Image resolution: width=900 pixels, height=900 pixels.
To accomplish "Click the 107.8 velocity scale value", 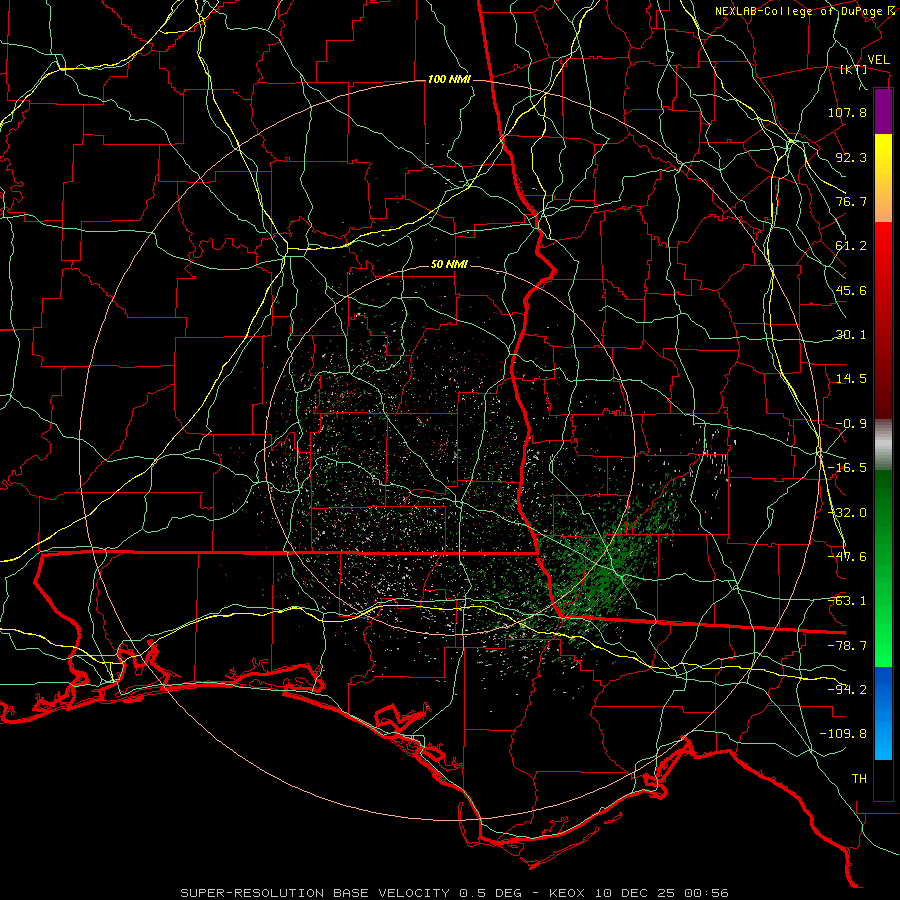I will (847, 112).
